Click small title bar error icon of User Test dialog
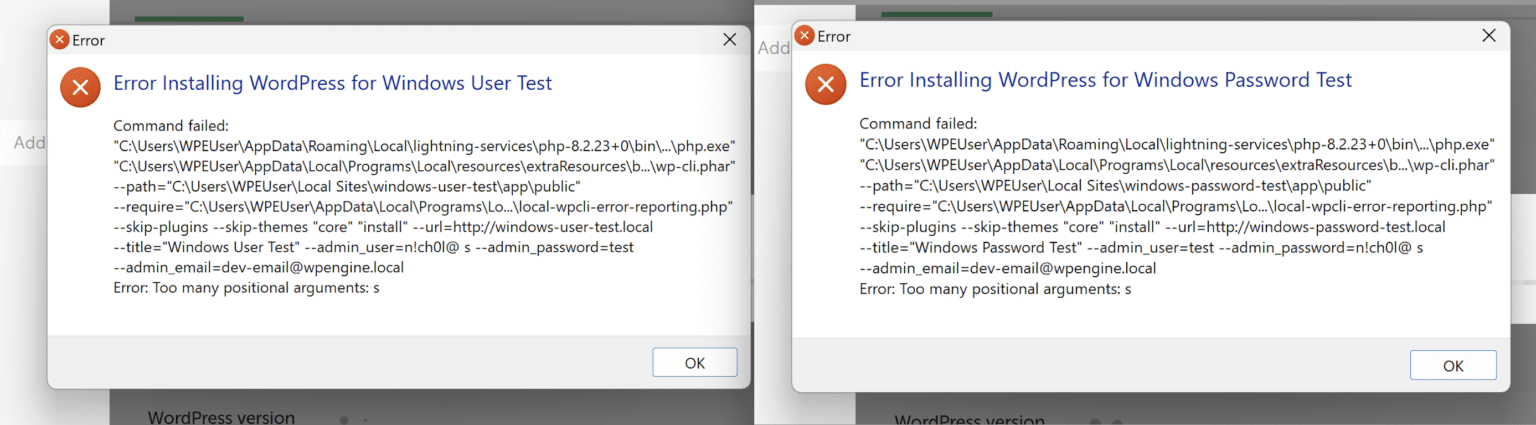The height and width of the screenshot is (425, 1536). (x=60, y=40)
